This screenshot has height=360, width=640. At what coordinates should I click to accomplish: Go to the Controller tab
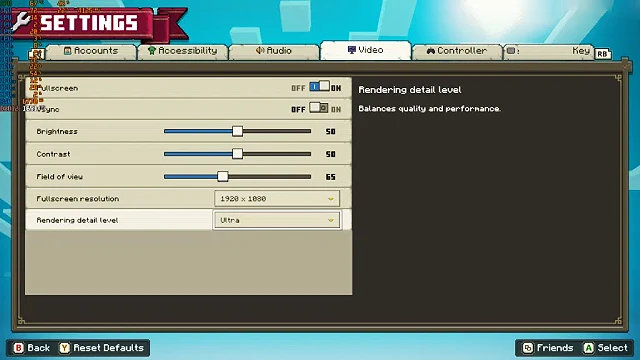coord(457,51)
